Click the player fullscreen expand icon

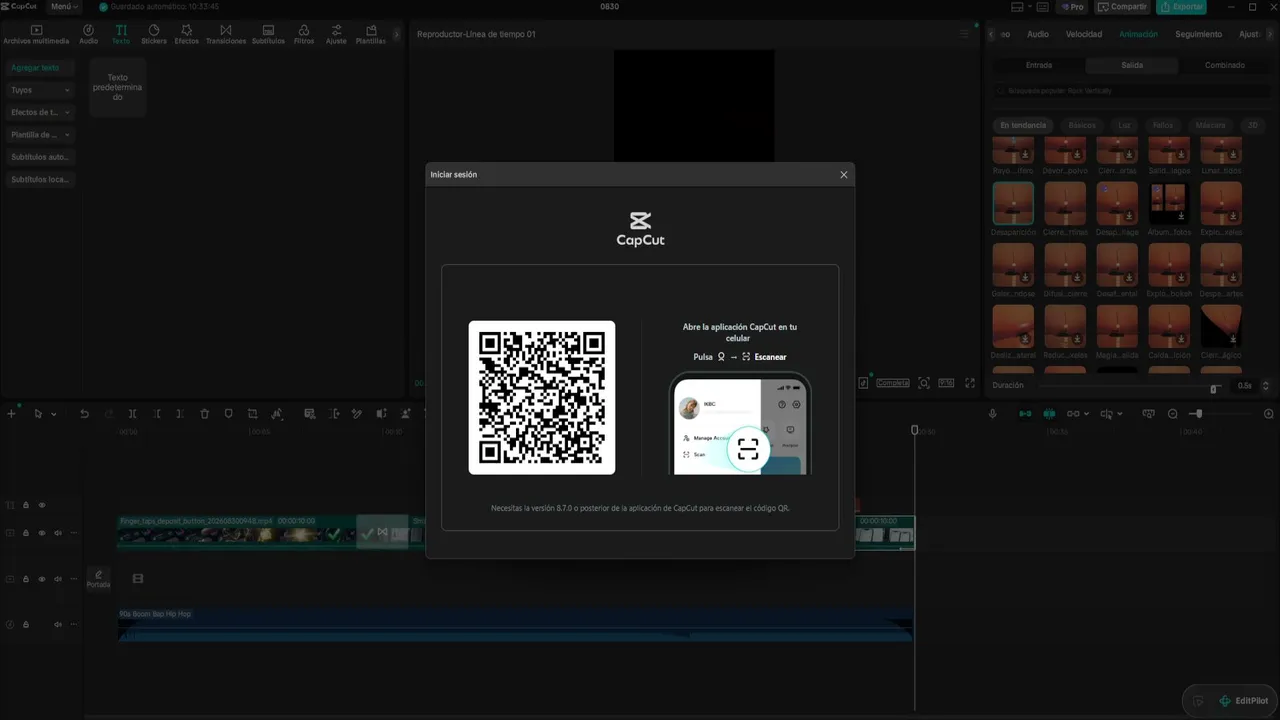(969, 383)
